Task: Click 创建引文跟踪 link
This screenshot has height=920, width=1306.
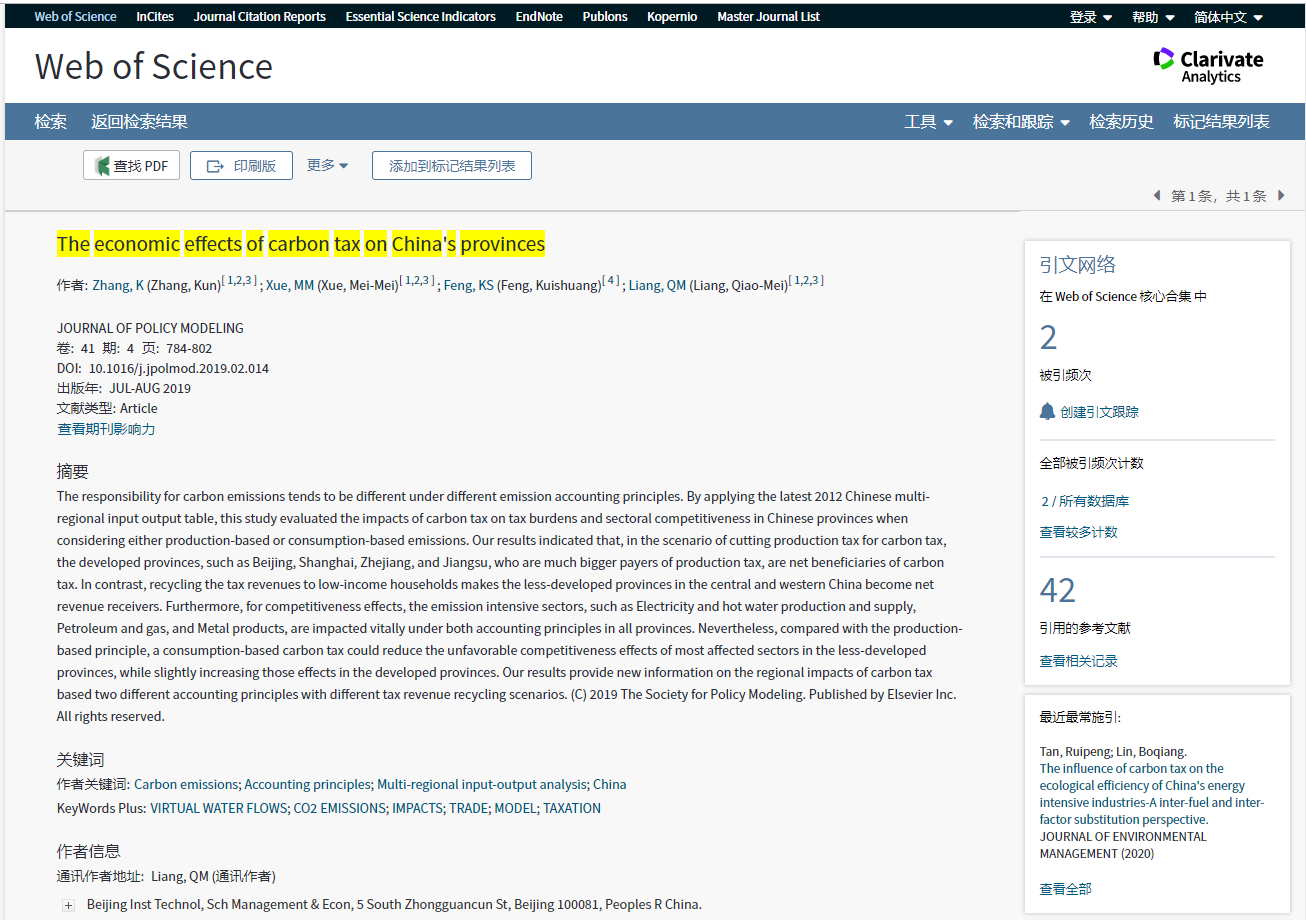Action: [x=1099, y=412]
